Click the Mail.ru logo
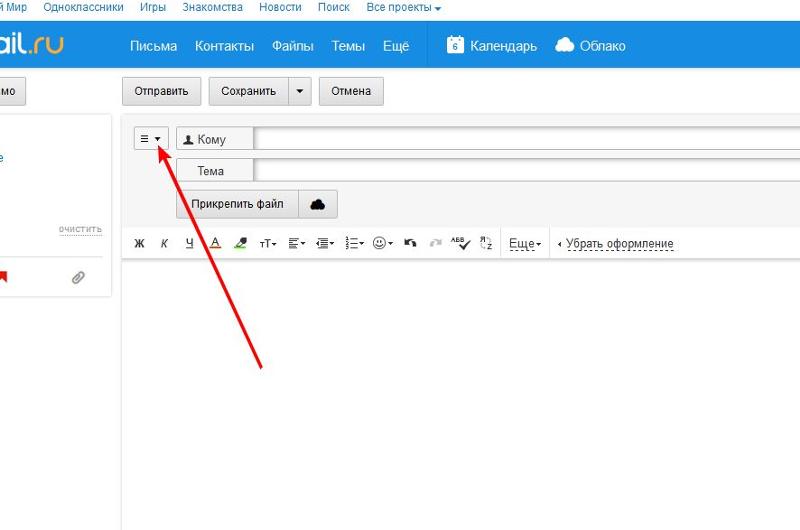Screen dimensions: 800x530 (32, 44)
